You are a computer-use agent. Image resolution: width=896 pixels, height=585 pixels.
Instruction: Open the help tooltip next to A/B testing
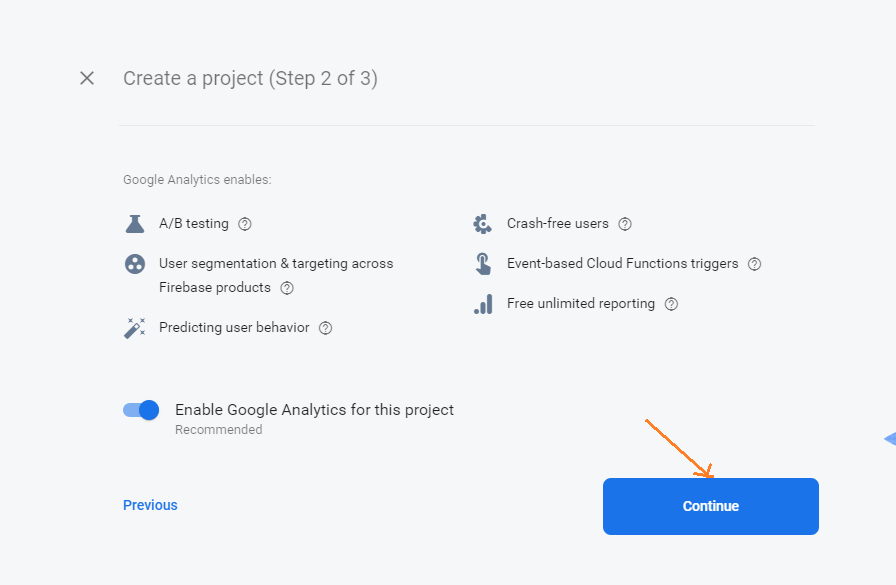click(x=245, y=224)
